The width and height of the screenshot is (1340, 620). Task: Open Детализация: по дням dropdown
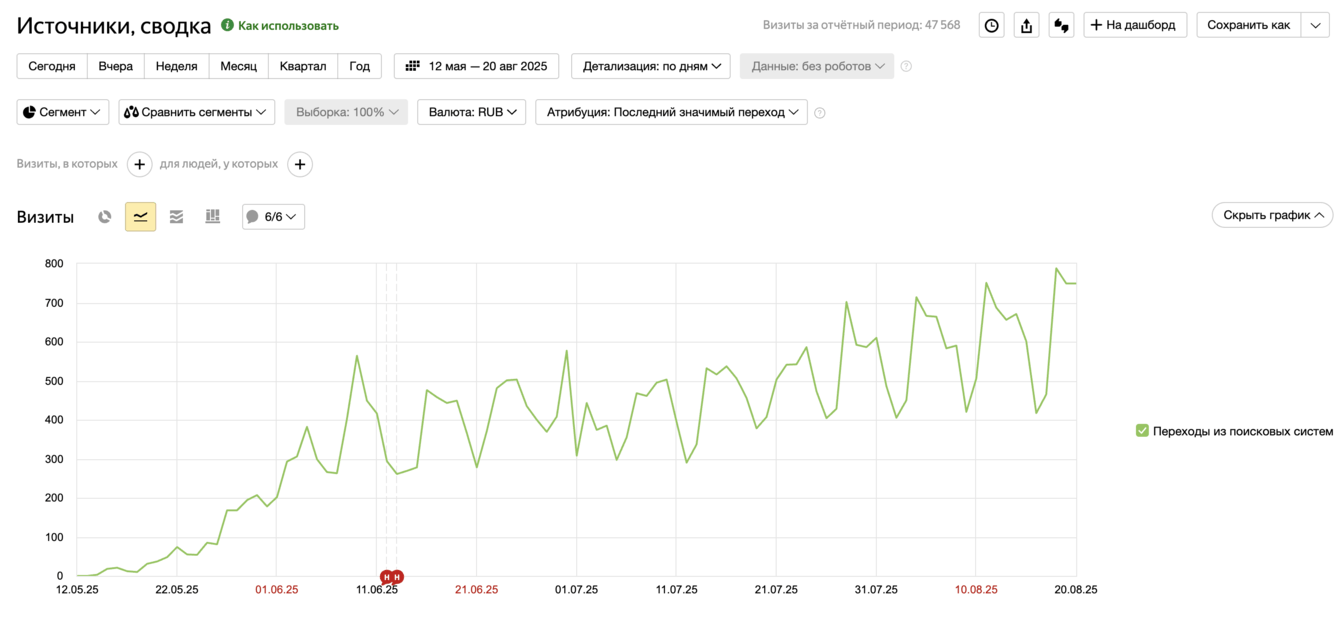pyautogui.click(x=651, y=66)
